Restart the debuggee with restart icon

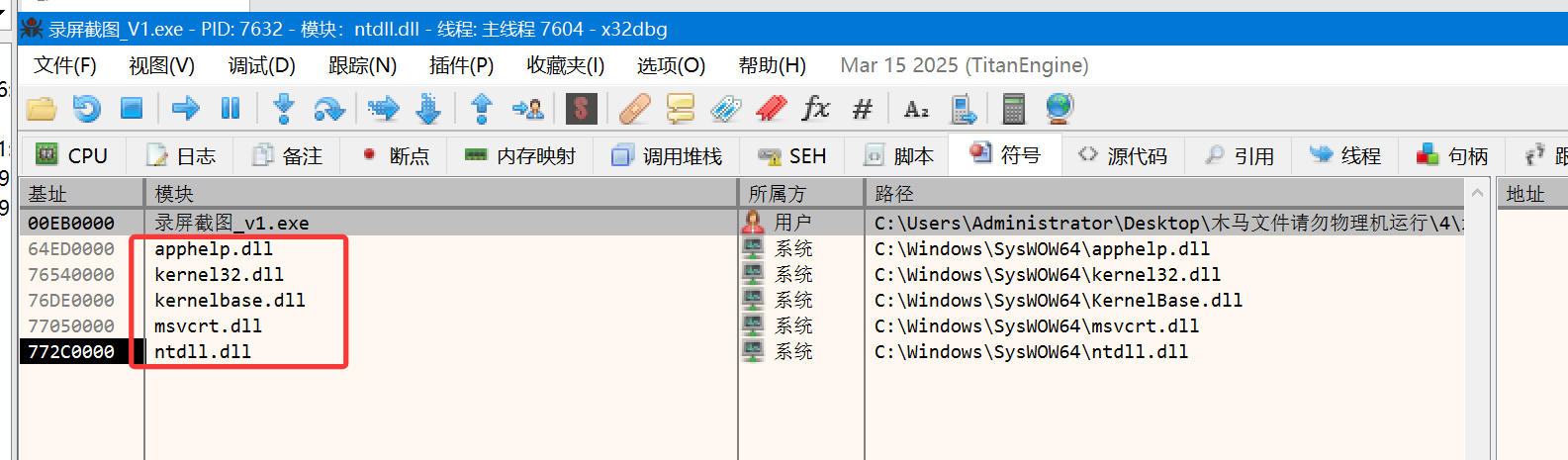[x=87, y=108]
